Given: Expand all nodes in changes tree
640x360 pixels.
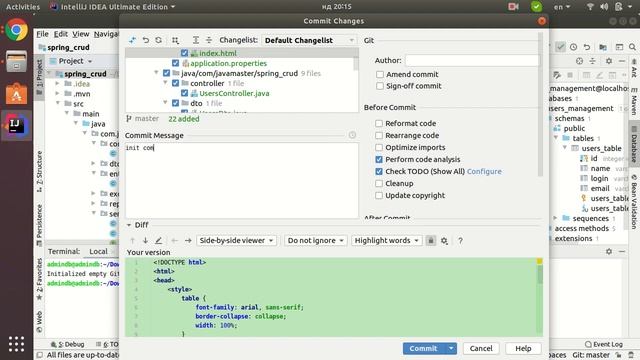Looking at the screenshot, I should coord(196,40).
